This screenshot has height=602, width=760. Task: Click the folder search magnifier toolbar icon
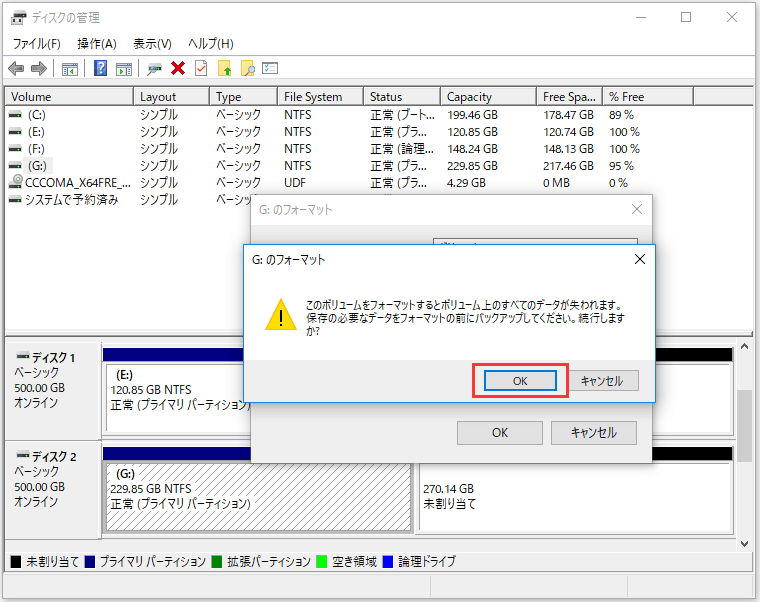[x=248, y=68]
